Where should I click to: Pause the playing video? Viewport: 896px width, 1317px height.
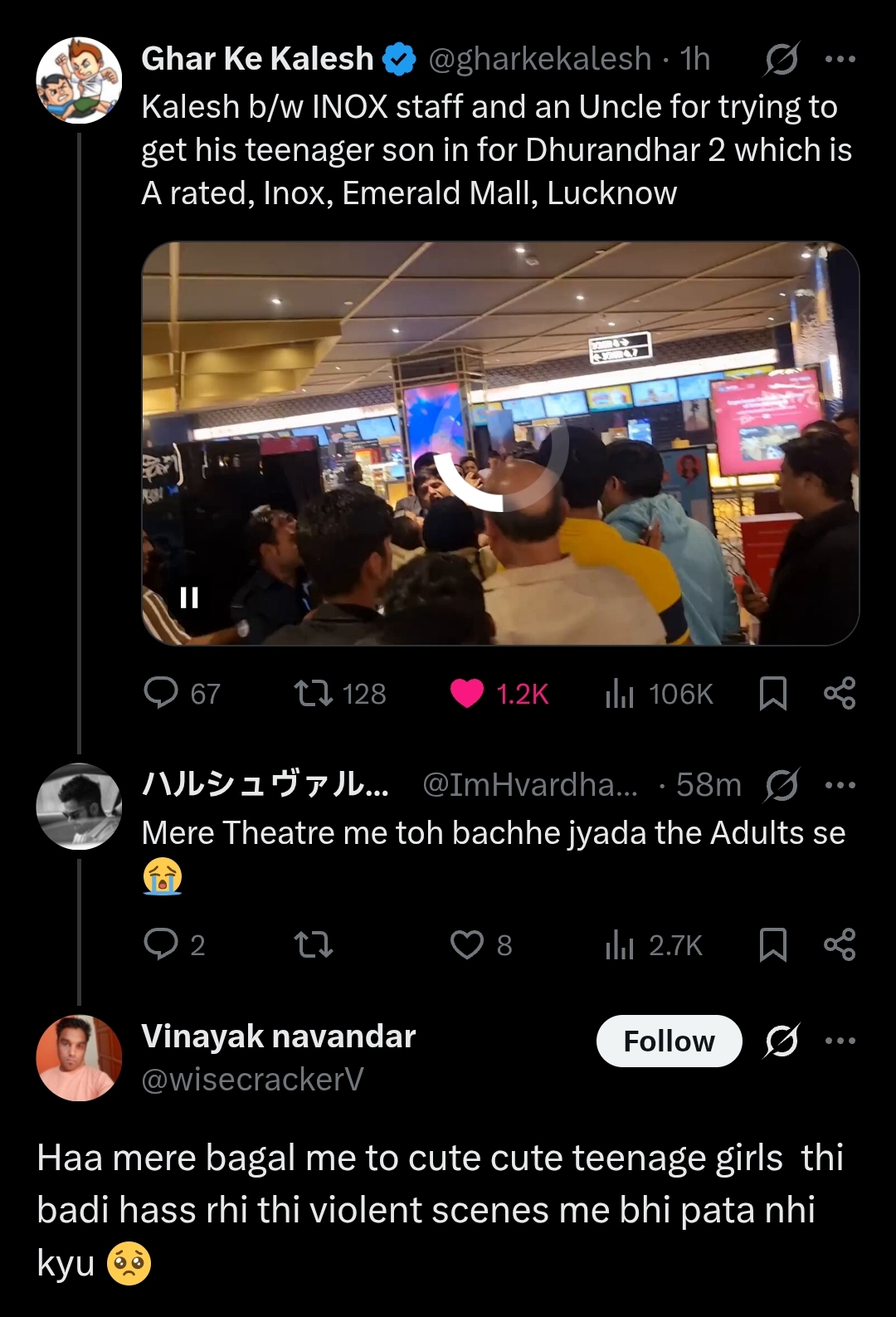click(189, 598)
